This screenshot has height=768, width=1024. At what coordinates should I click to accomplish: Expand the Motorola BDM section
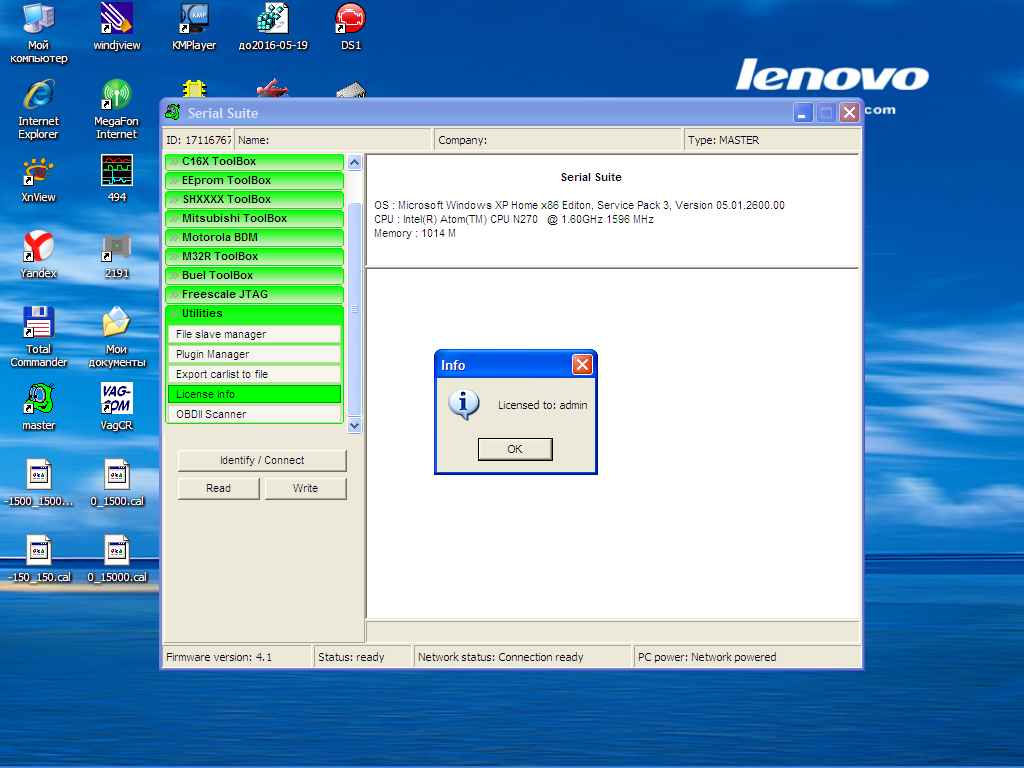[255, 237]
